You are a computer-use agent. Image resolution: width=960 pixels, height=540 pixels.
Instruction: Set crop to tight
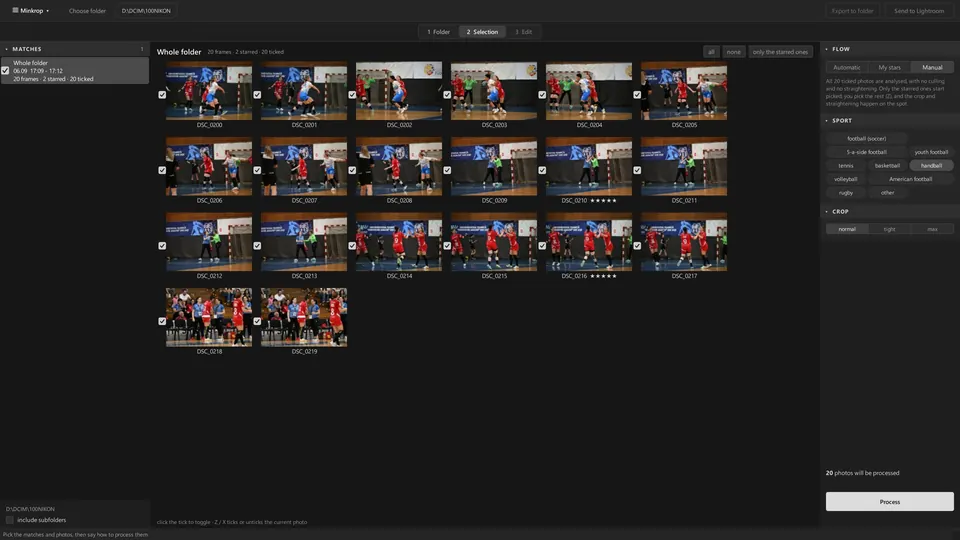tap(890, 229)
